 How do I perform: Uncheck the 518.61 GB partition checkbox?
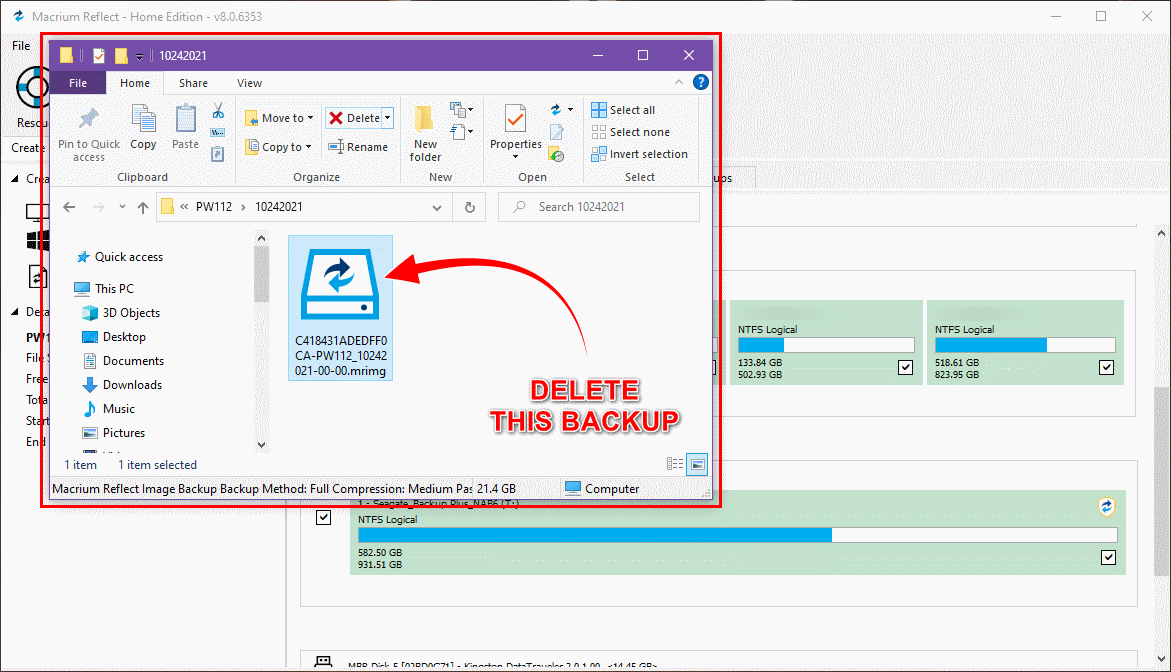(x=1107, y=367)
